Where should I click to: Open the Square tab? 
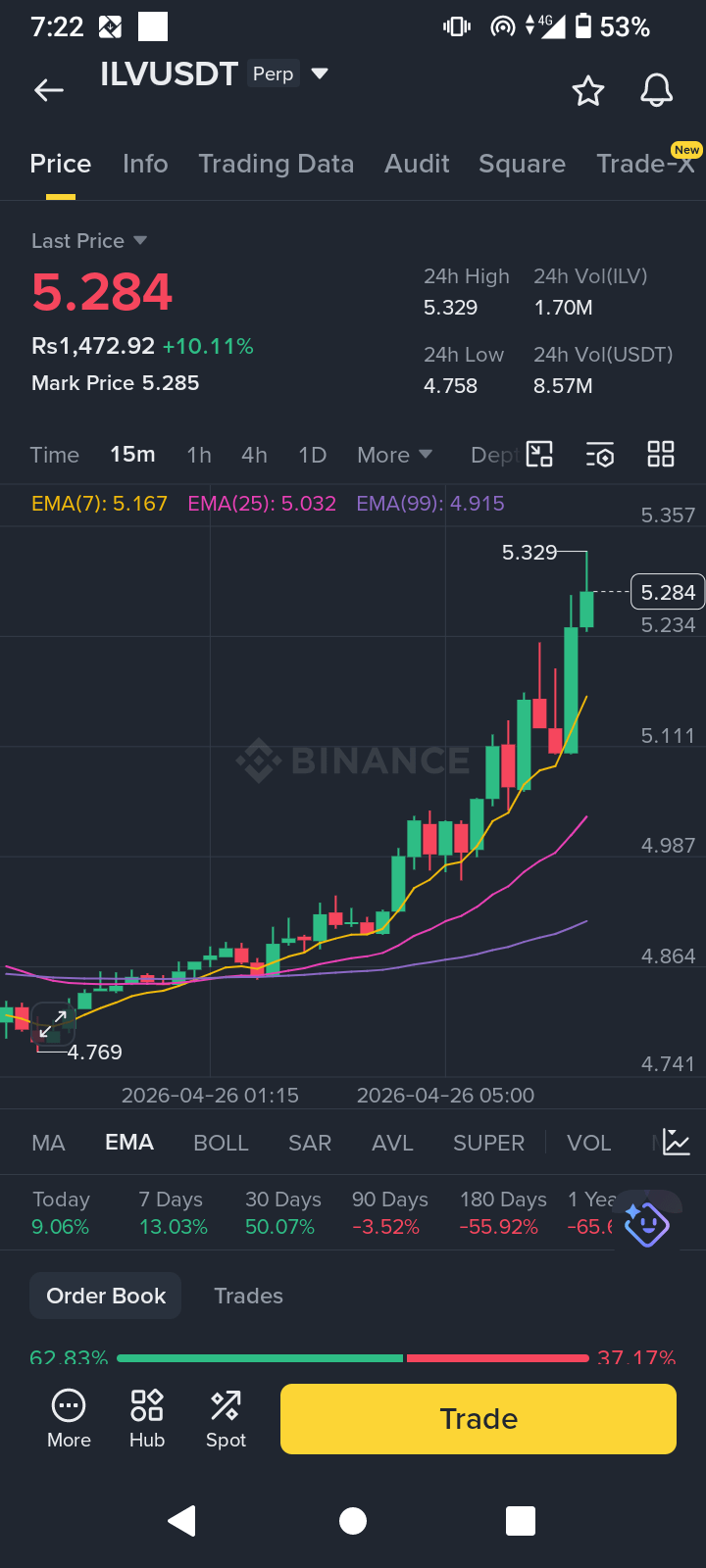522,164
